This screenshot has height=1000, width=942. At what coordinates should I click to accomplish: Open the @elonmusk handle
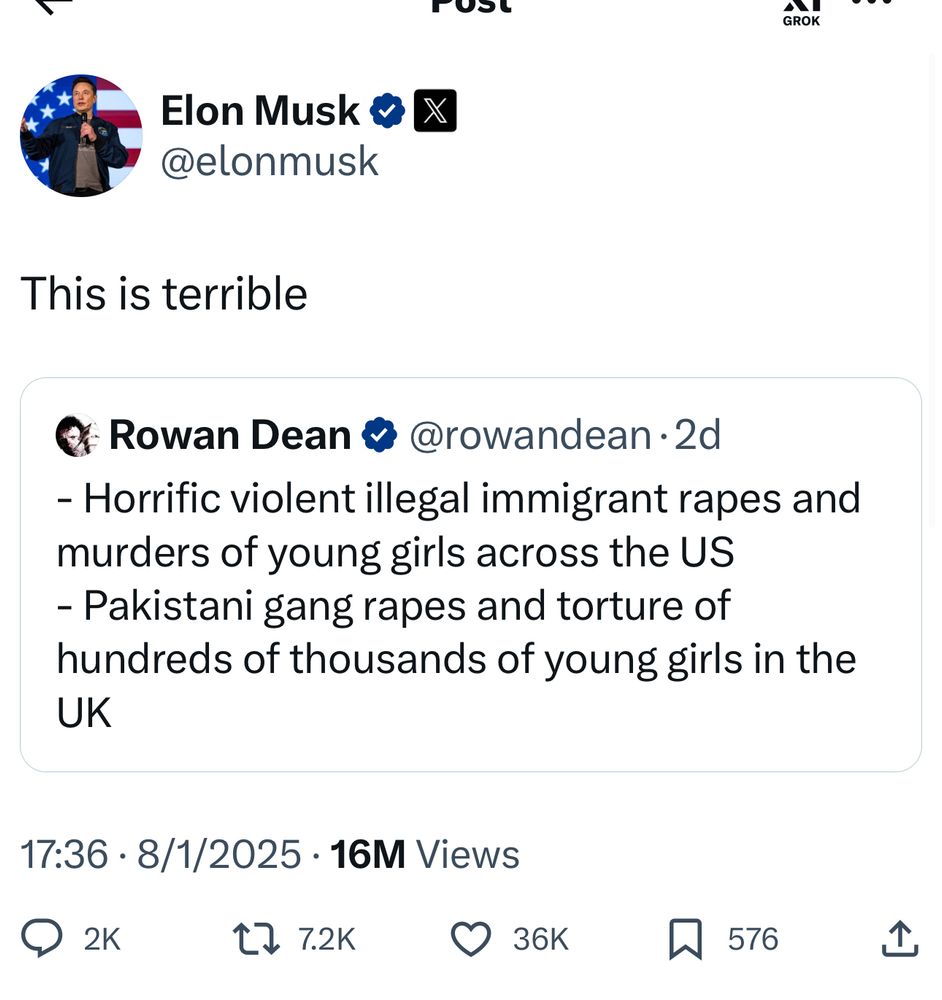click(270, 162)
